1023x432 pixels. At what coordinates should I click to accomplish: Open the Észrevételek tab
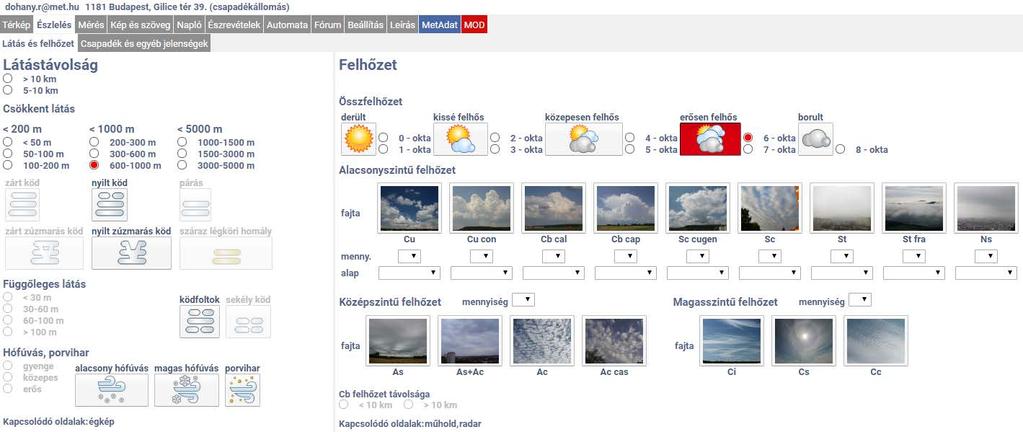[x=235, y=25]
